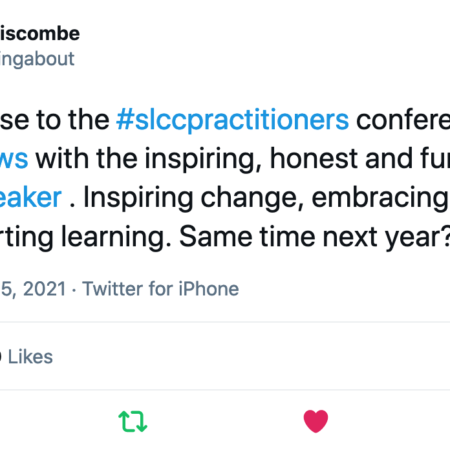Open the tweet timestamp ending "5, 2021"

33,289
